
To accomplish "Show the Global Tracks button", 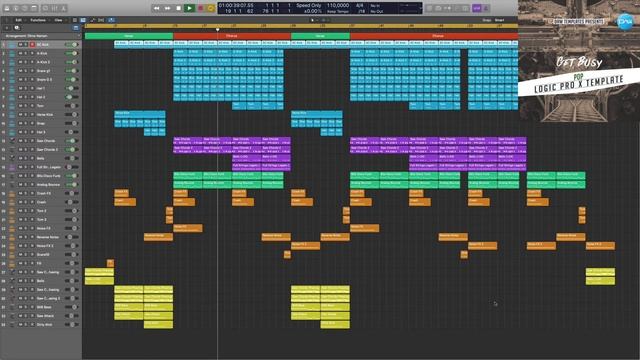I will pyautogui.click(x=76, y=28).
